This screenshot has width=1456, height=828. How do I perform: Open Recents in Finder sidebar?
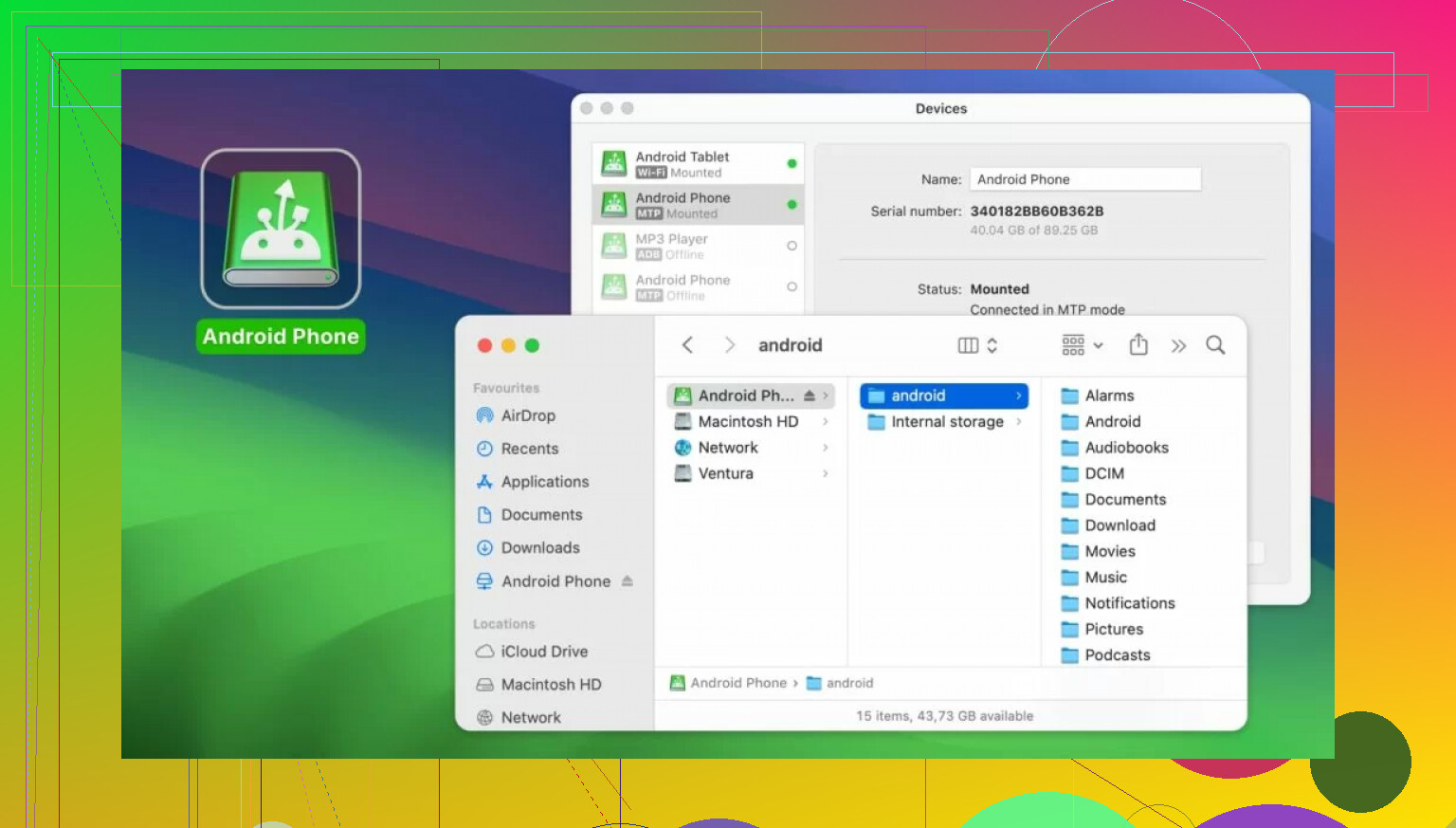[x=519, y=449]
